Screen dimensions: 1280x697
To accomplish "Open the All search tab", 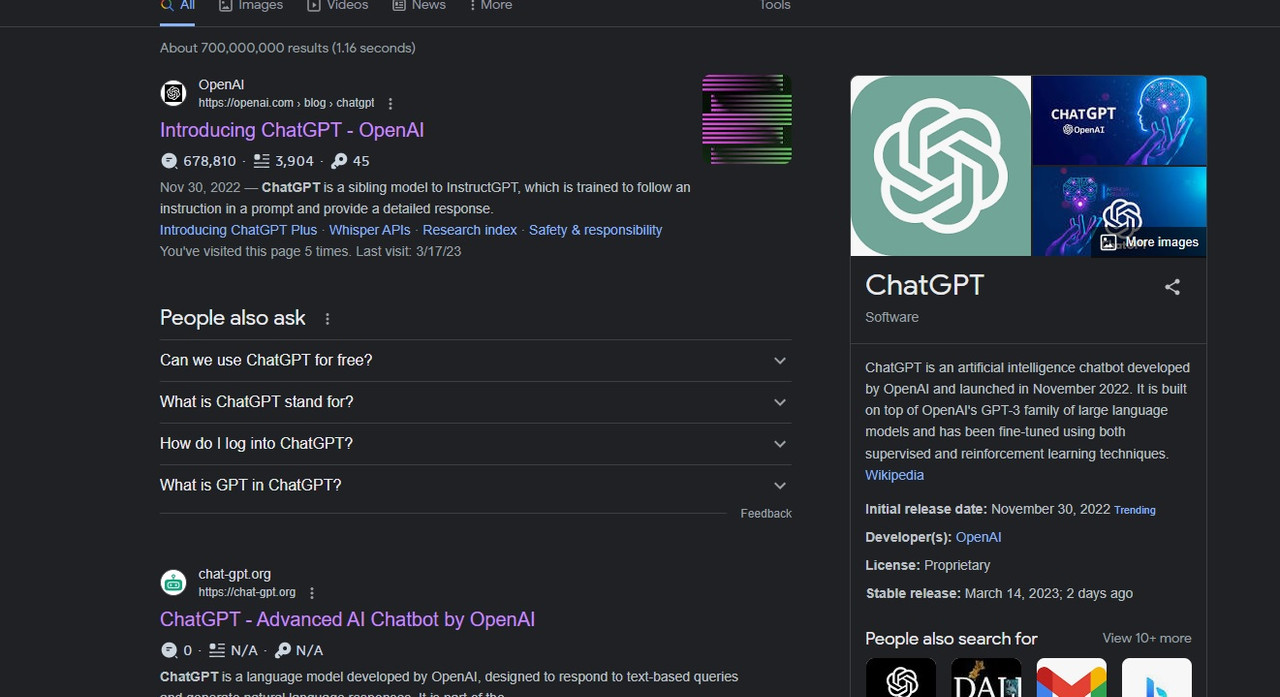I will (x=178, y=6).
